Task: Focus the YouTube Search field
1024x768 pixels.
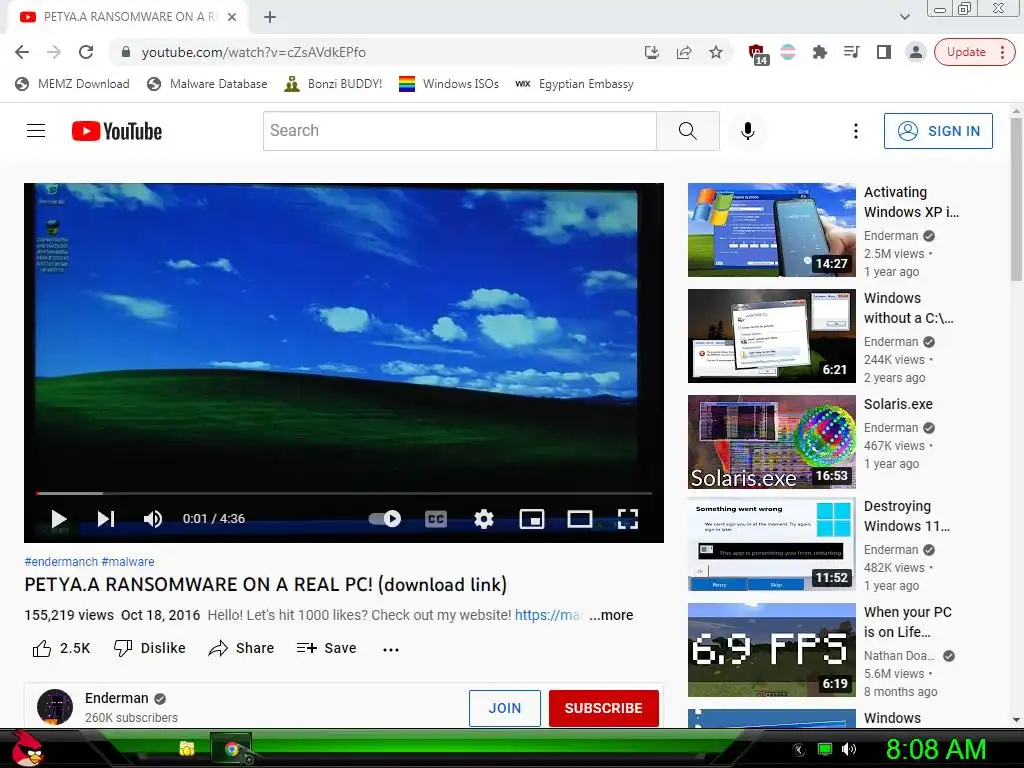Action: (460, 131)
